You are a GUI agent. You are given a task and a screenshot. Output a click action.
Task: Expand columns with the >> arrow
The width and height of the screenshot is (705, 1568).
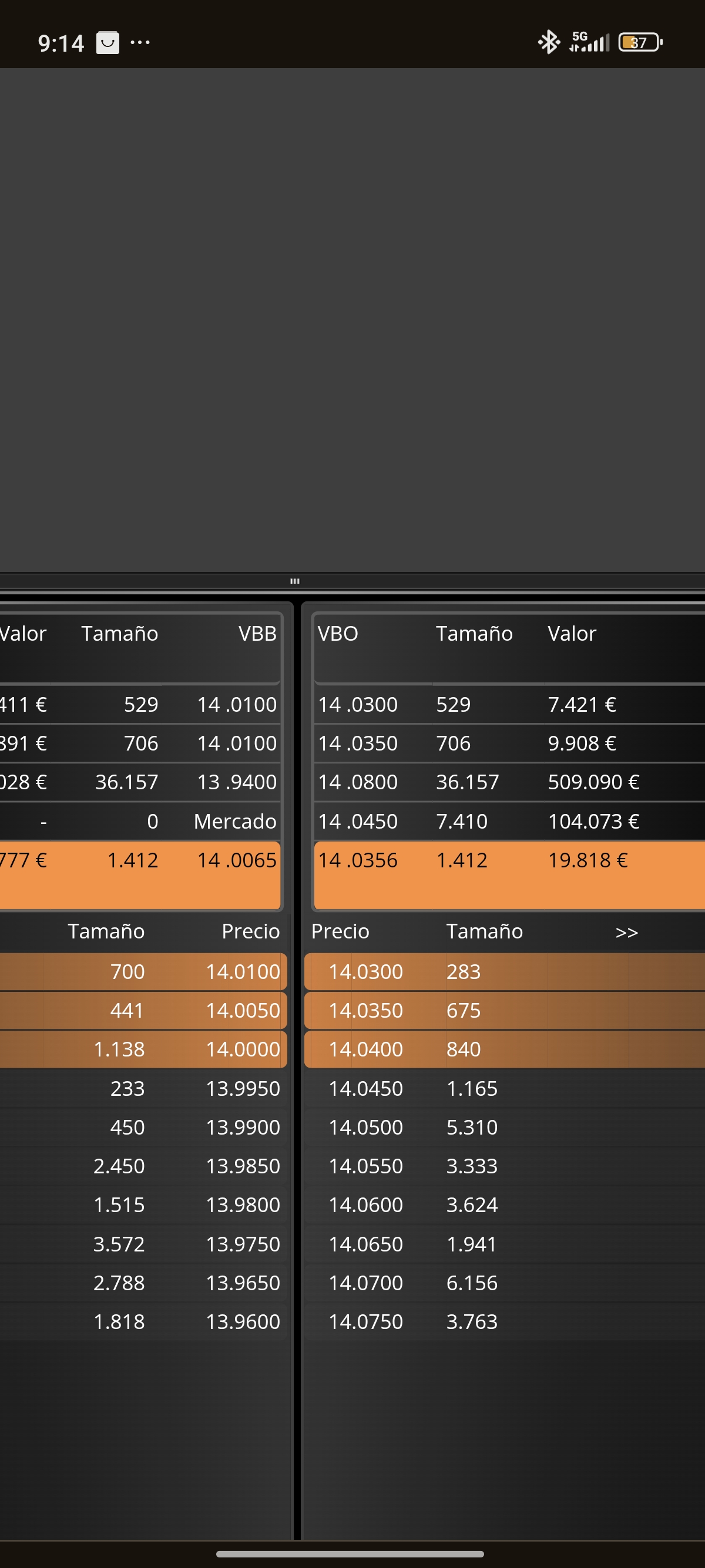(626, 932)
